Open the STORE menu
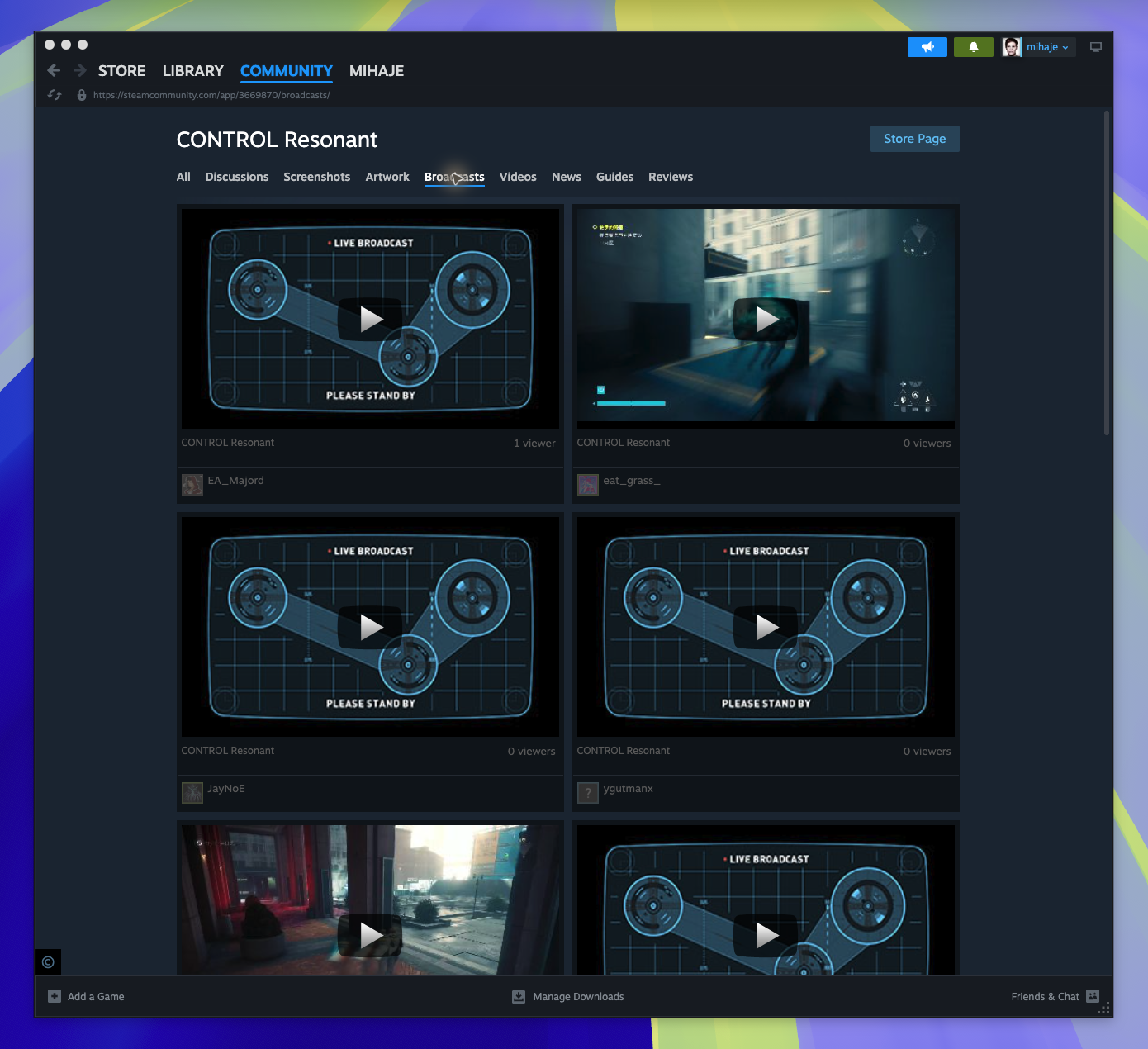This screenshot has height=1049, width=1148. (121, 71)
